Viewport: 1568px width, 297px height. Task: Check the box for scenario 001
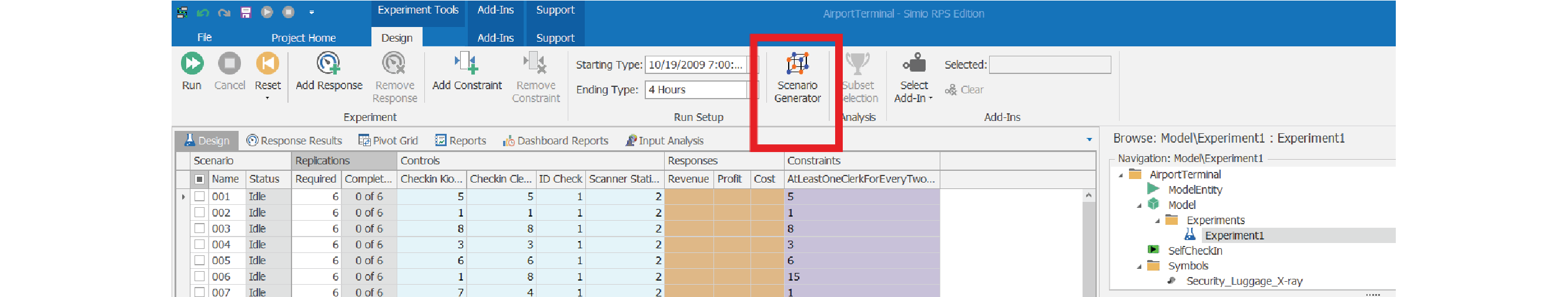pos(199,196)
